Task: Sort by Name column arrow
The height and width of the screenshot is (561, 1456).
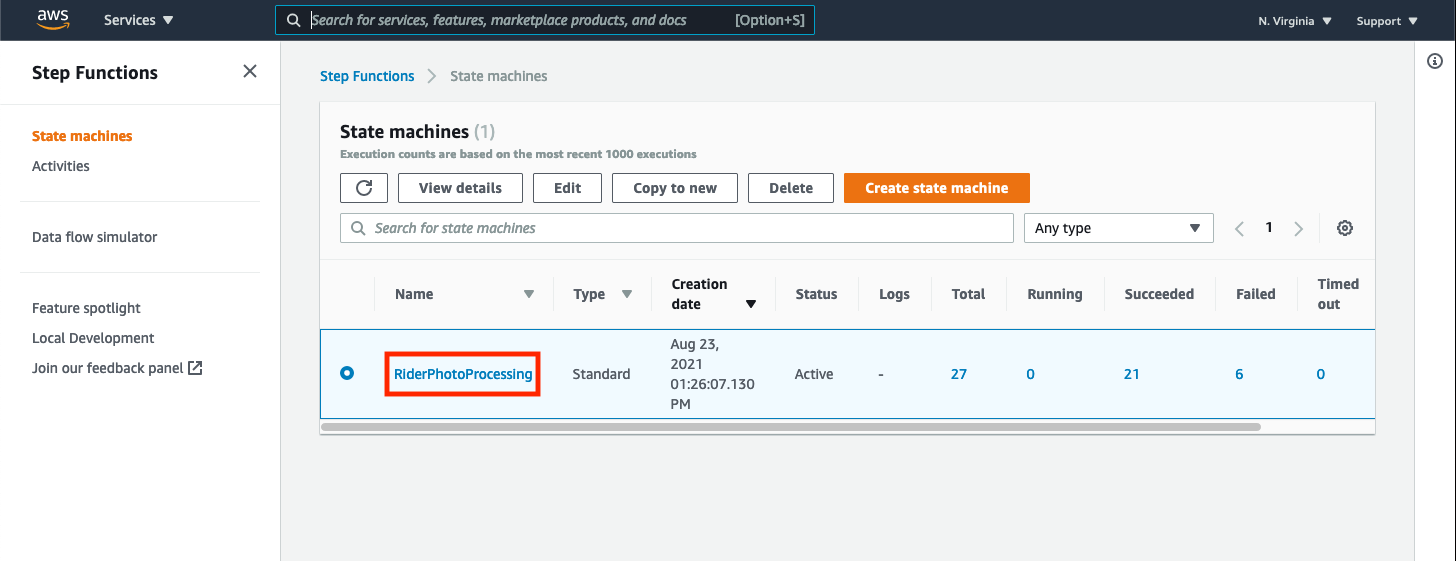Action: 529,294
